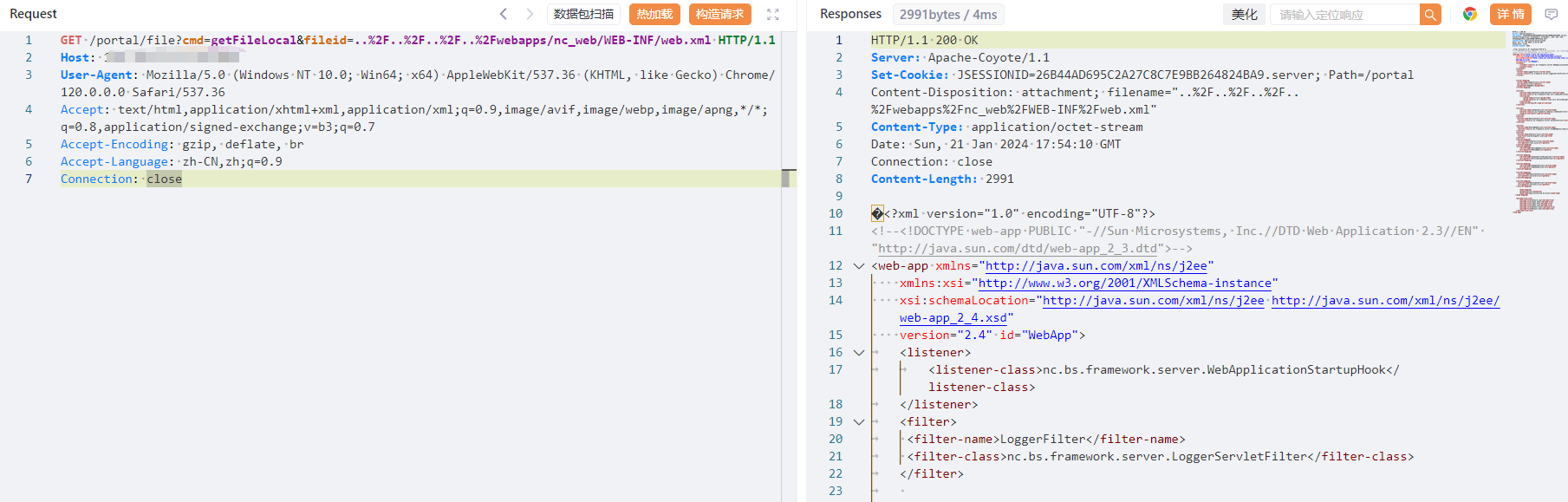The width and height of the screenshot is (1568, 502).
Task: Click the 美化 beautify button
Action: click(x=1244, y=15)
